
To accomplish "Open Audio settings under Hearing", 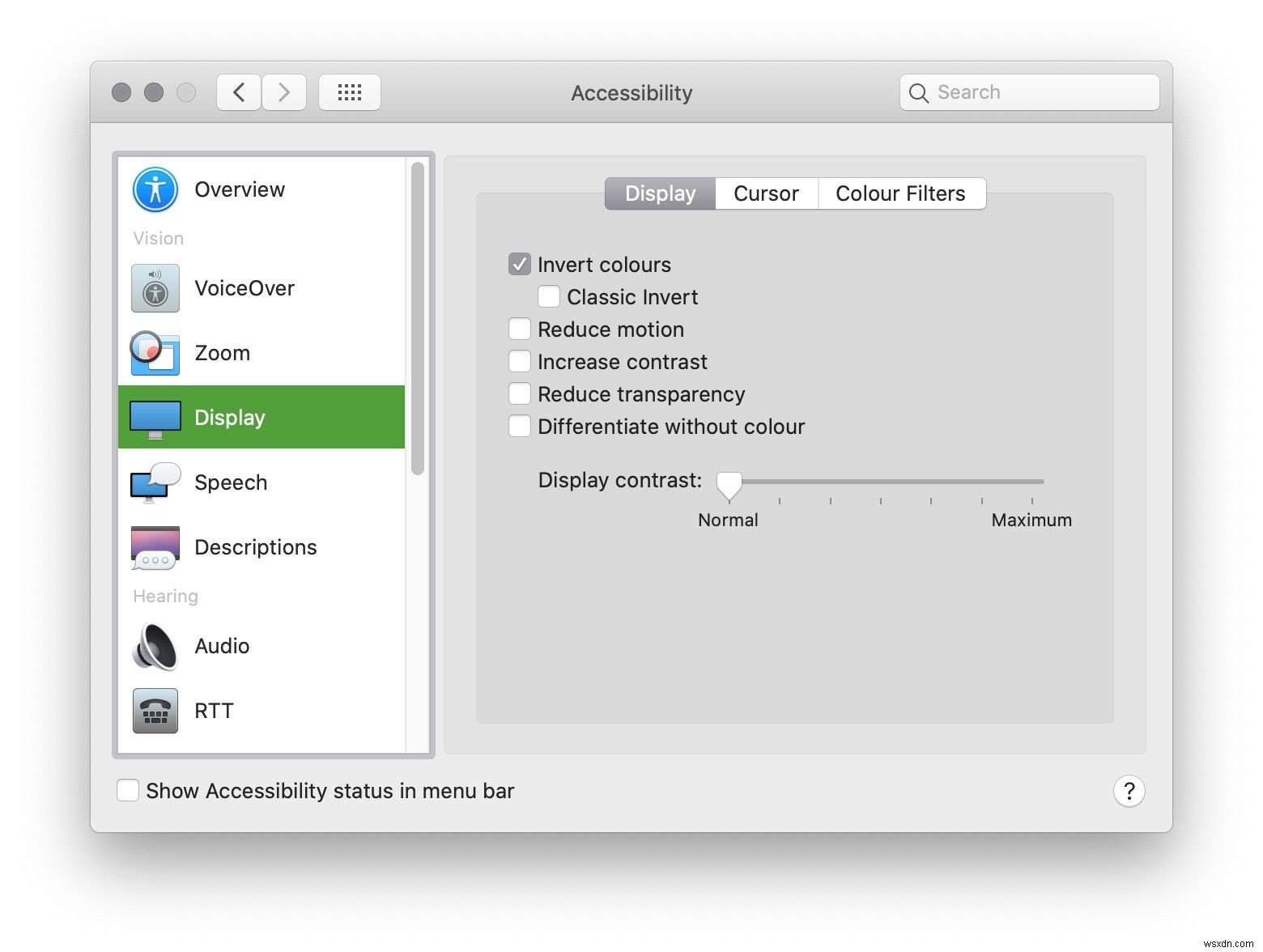I will coord(155,646).
